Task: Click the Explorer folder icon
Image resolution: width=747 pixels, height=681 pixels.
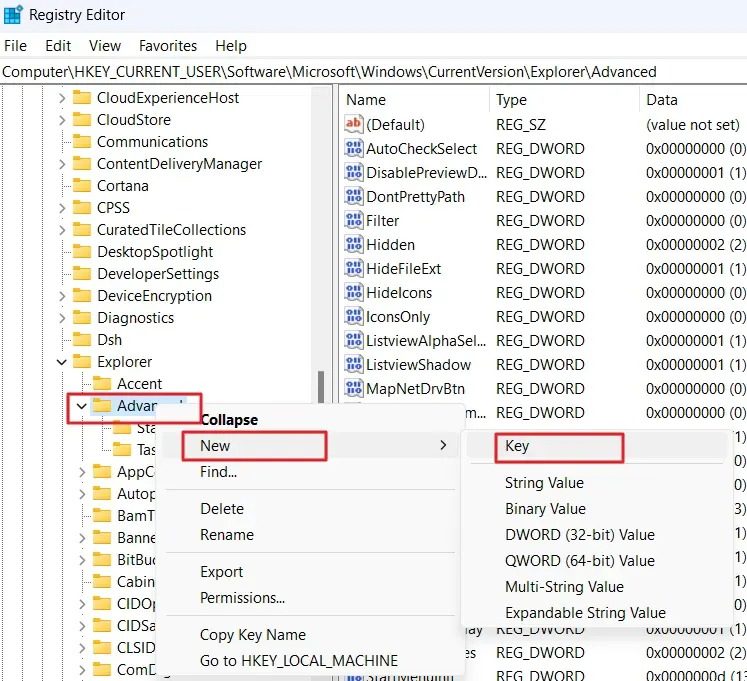Action: point(82,361)
